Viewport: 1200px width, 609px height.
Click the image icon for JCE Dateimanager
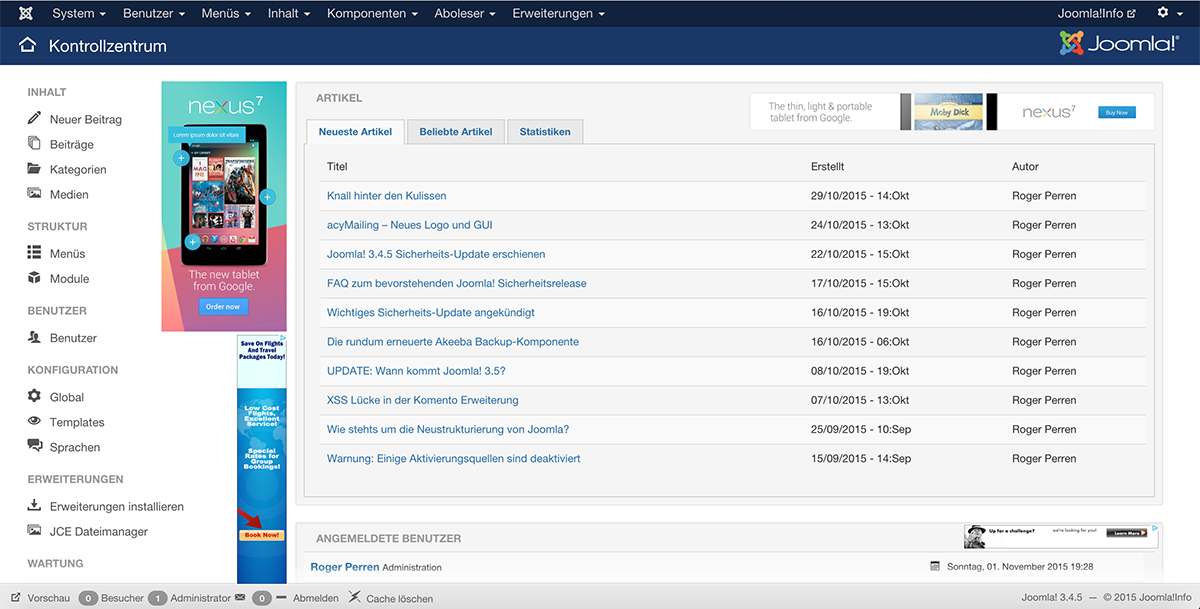click(x=34, y=531)
